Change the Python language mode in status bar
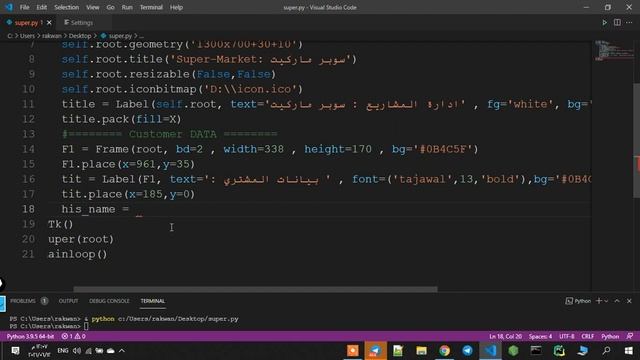 610,336
